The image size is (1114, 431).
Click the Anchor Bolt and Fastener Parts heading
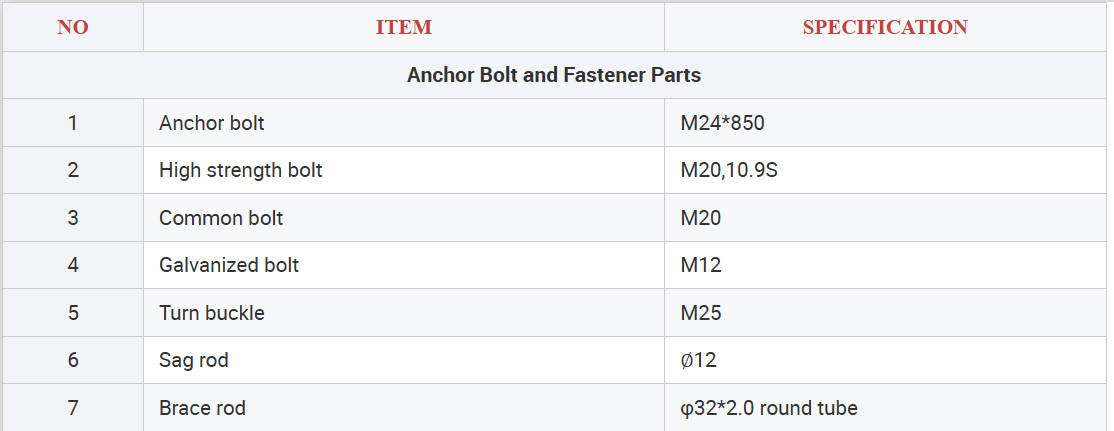(554, 75)
